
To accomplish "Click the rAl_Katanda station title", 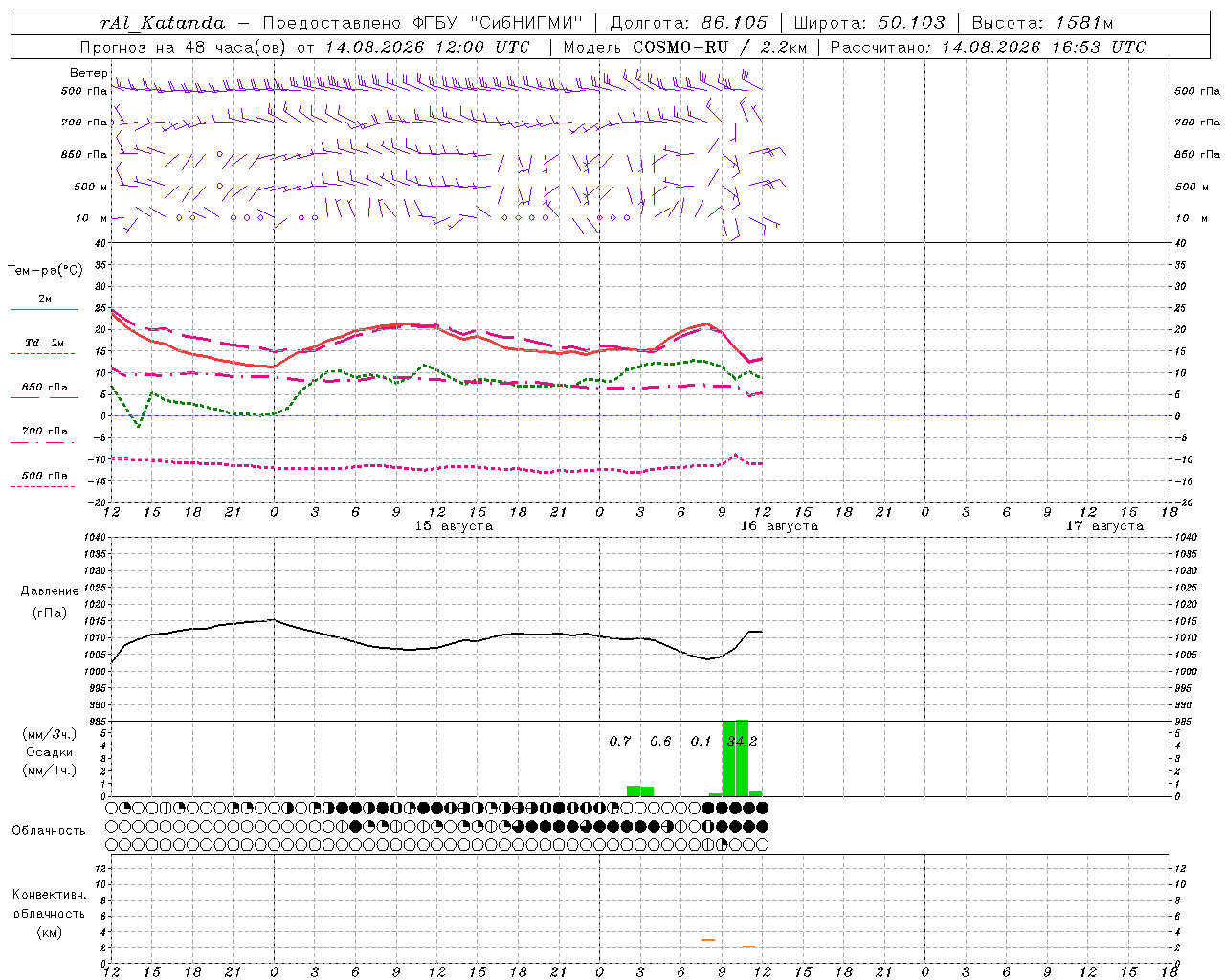I will [163, 23].
